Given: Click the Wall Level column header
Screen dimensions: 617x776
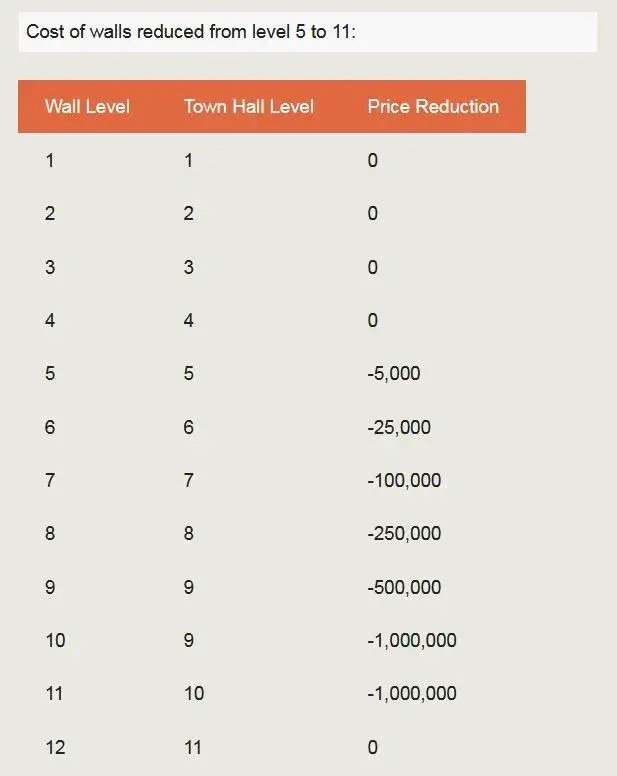Looking at the screenshot, I should (x=87, y=107).
